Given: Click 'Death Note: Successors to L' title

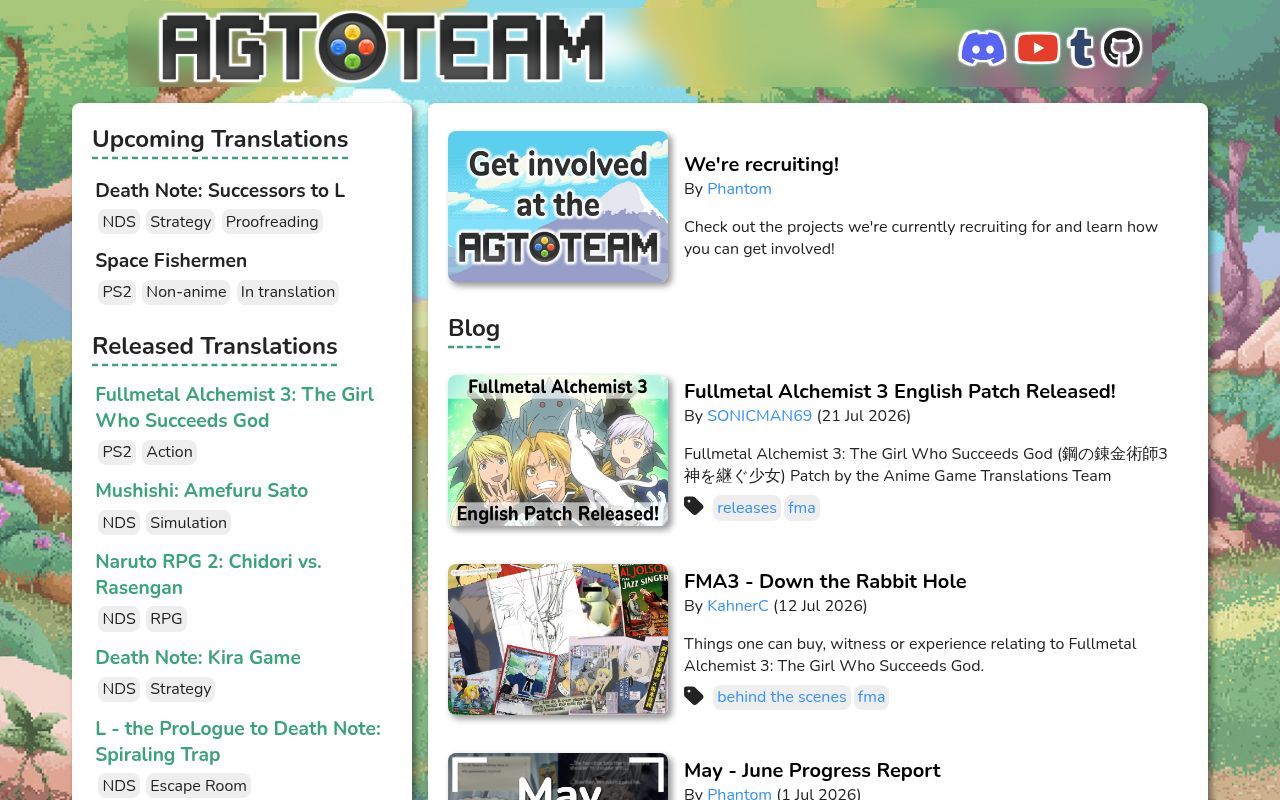Looking at the screenshot, I should coord(220,190).
